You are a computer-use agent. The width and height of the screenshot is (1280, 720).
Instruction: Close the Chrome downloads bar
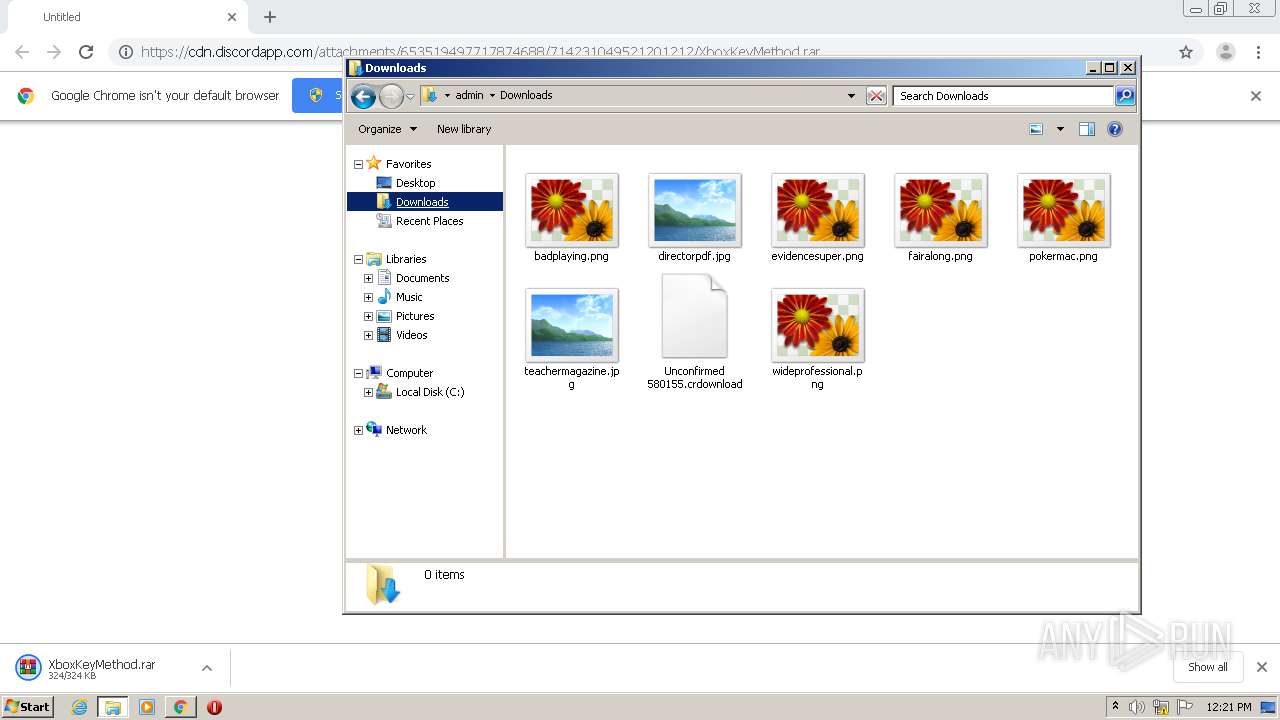1262,667
